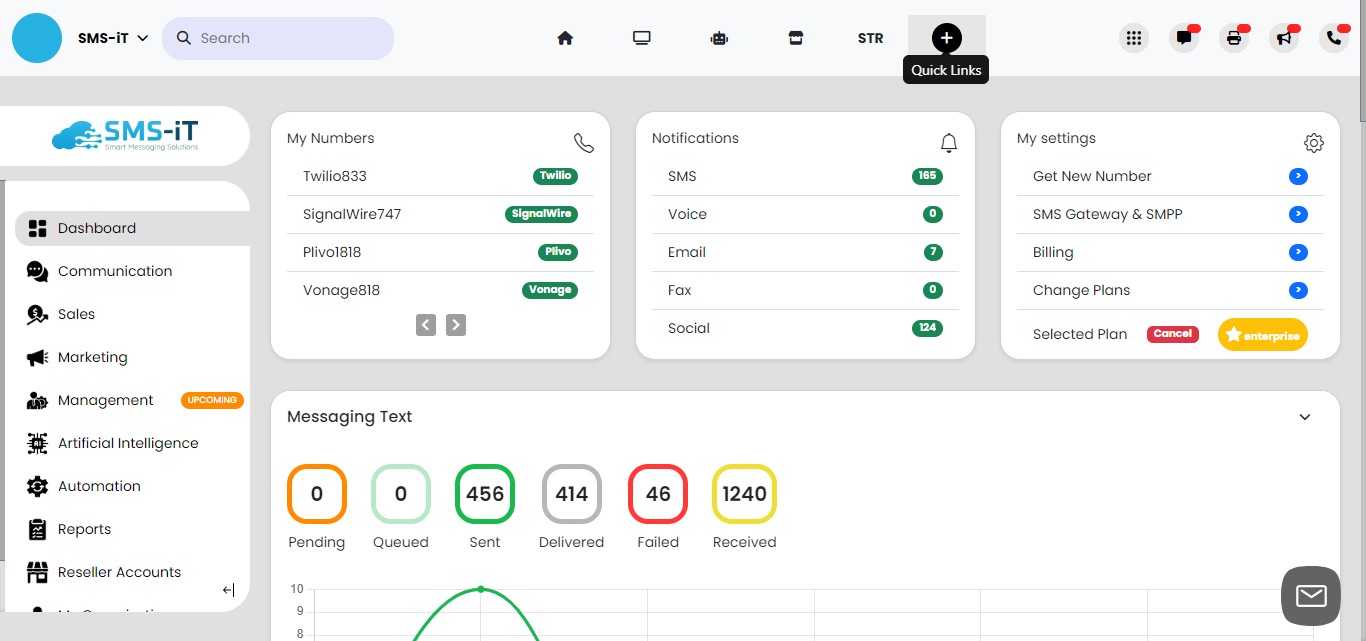1366x641 pixels.
Task: Click the storefront icon in top navigation
Action: coord(796,38)
